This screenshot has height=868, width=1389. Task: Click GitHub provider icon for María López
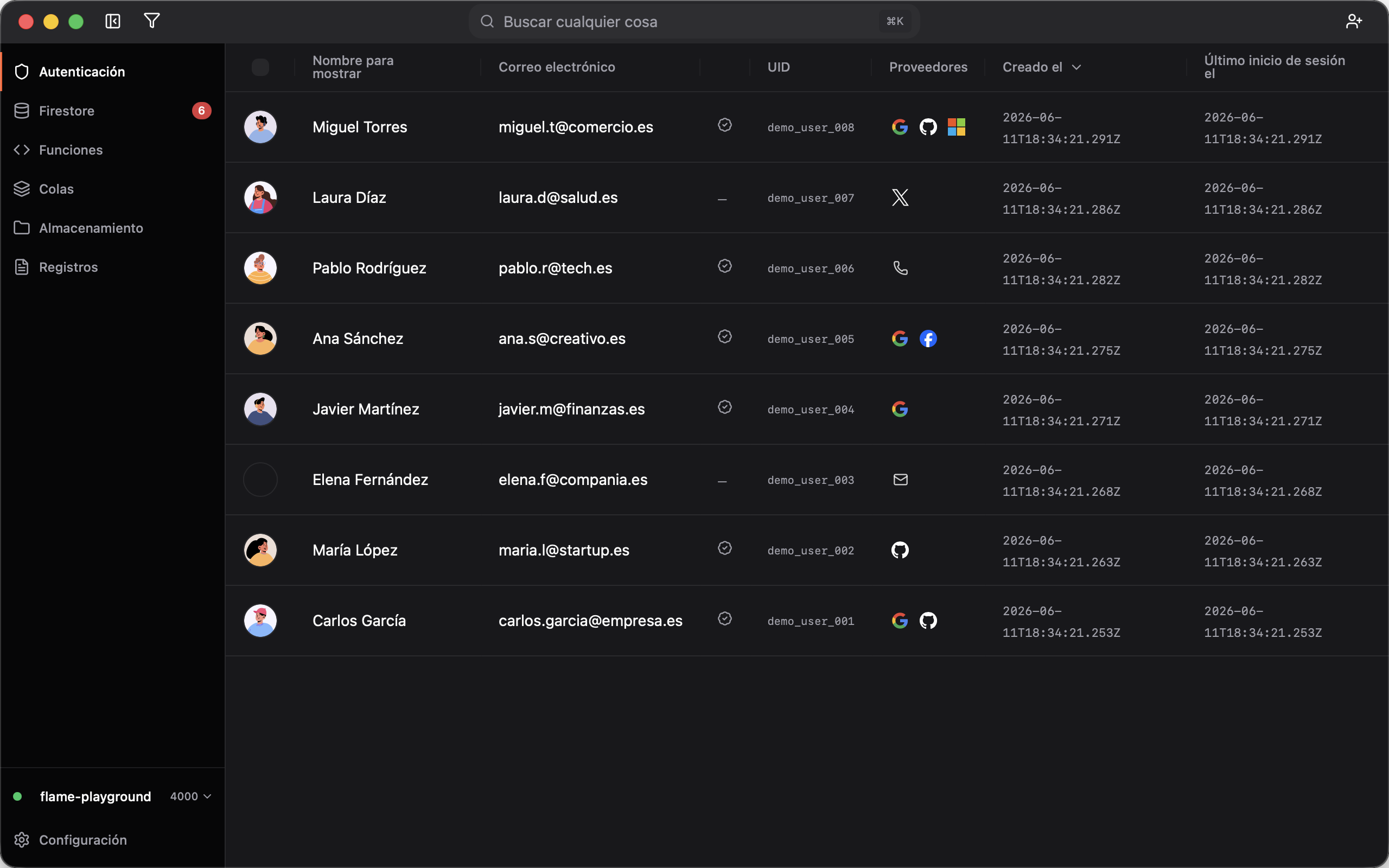(900, 550)
